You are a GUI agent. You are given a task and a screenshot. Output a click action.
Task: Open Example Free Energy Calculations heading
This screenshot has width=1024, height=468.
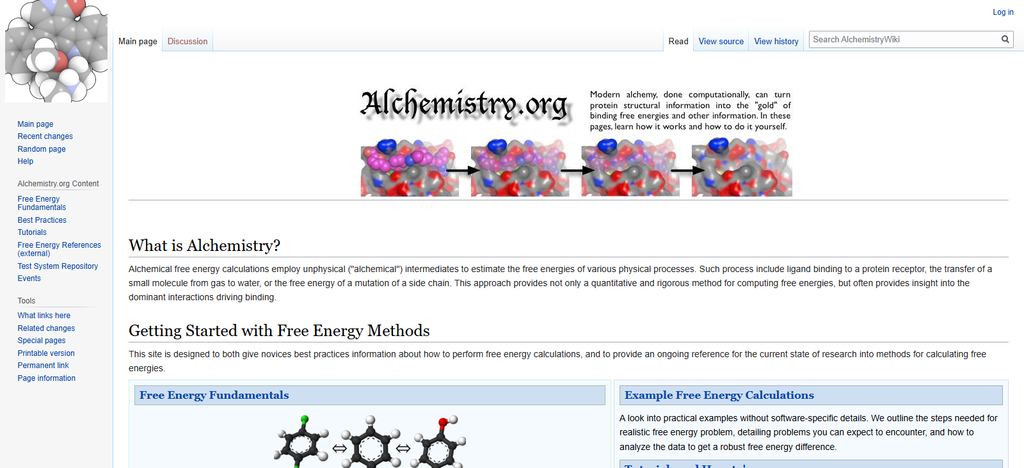[719, 395]
